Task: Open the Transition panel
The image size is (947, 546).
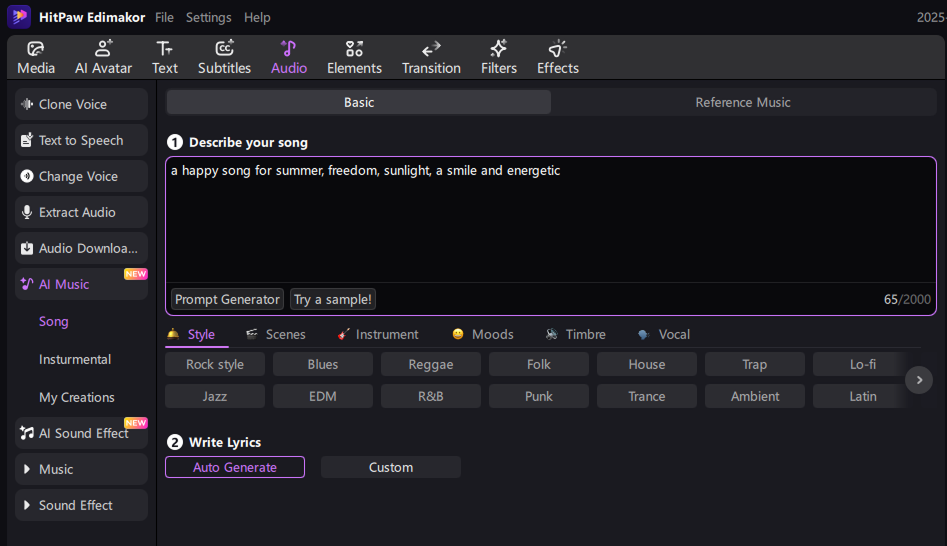Action: point(431,57)
